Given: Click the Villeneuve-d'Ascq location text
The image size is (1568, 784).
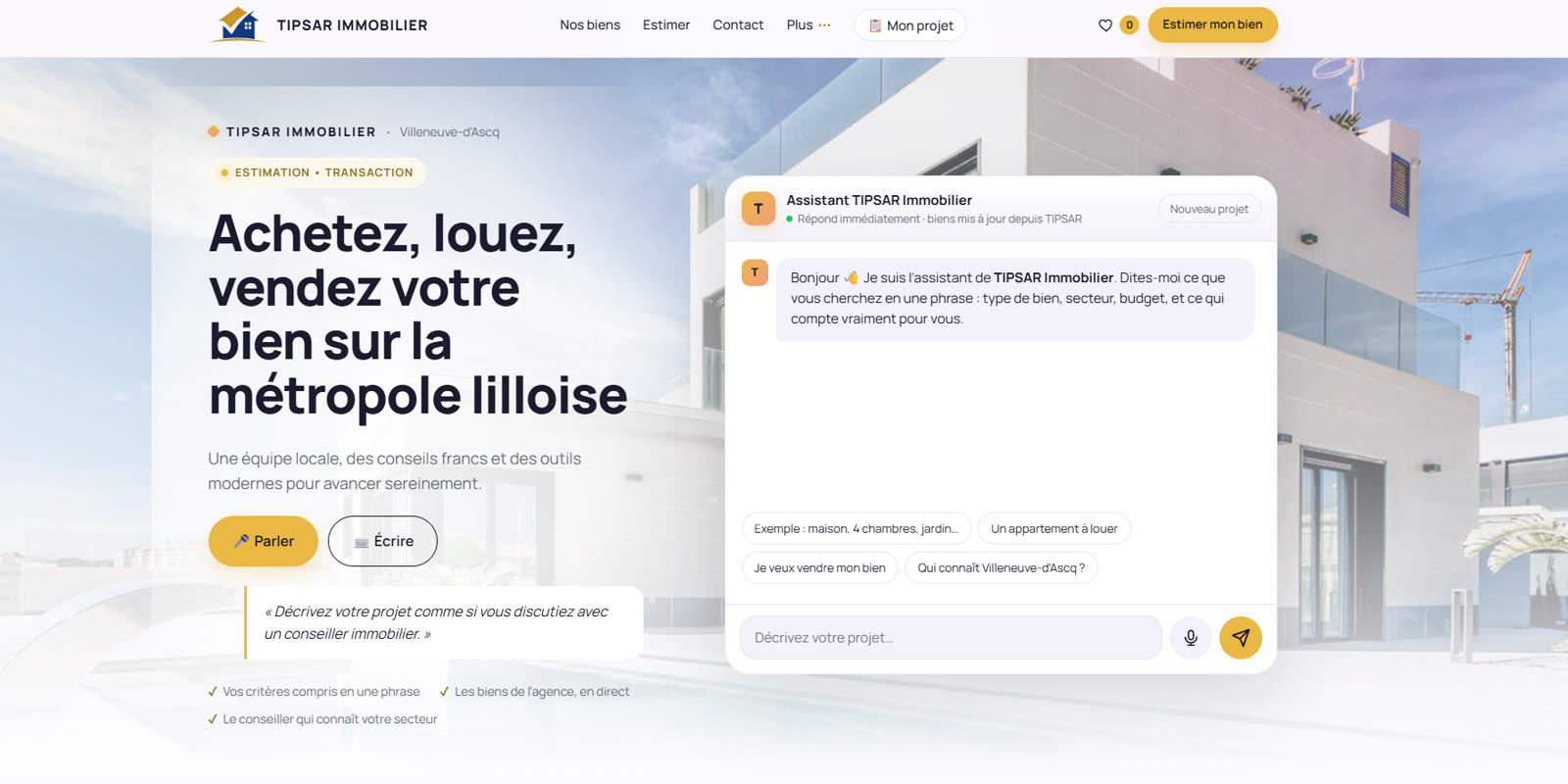Looking at the screenshot, I should click(x=450, y=132).
